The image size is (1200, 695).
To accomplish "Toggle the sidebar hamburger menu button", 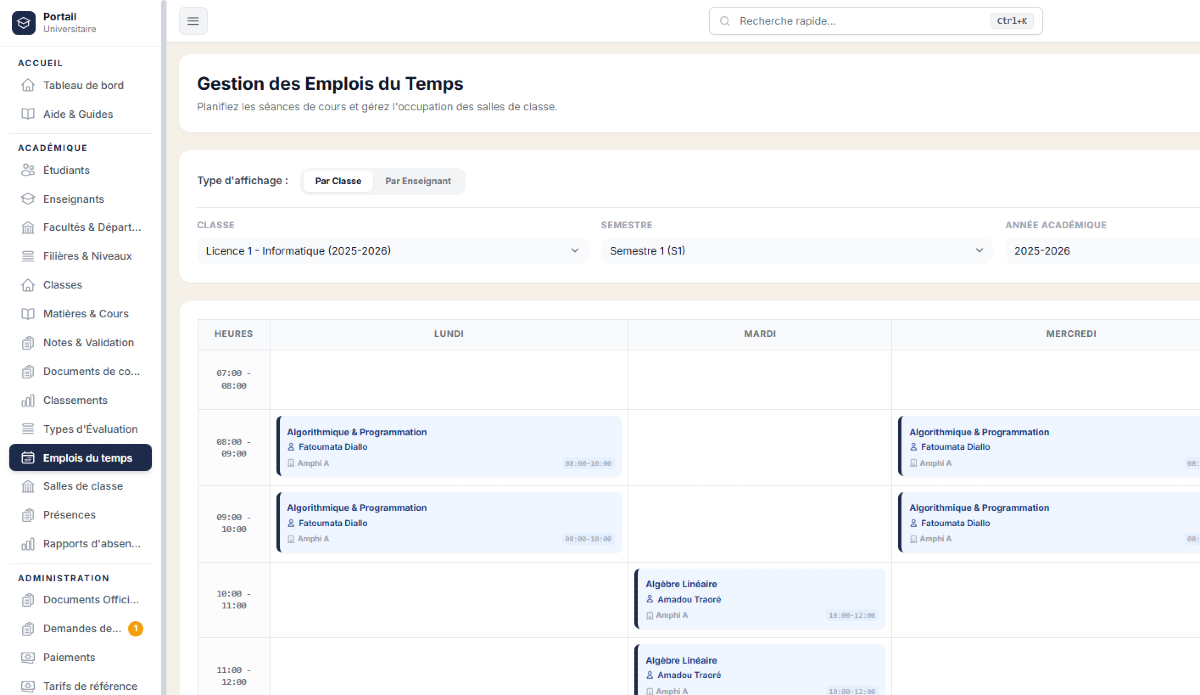I will click(x=193, y=21).
